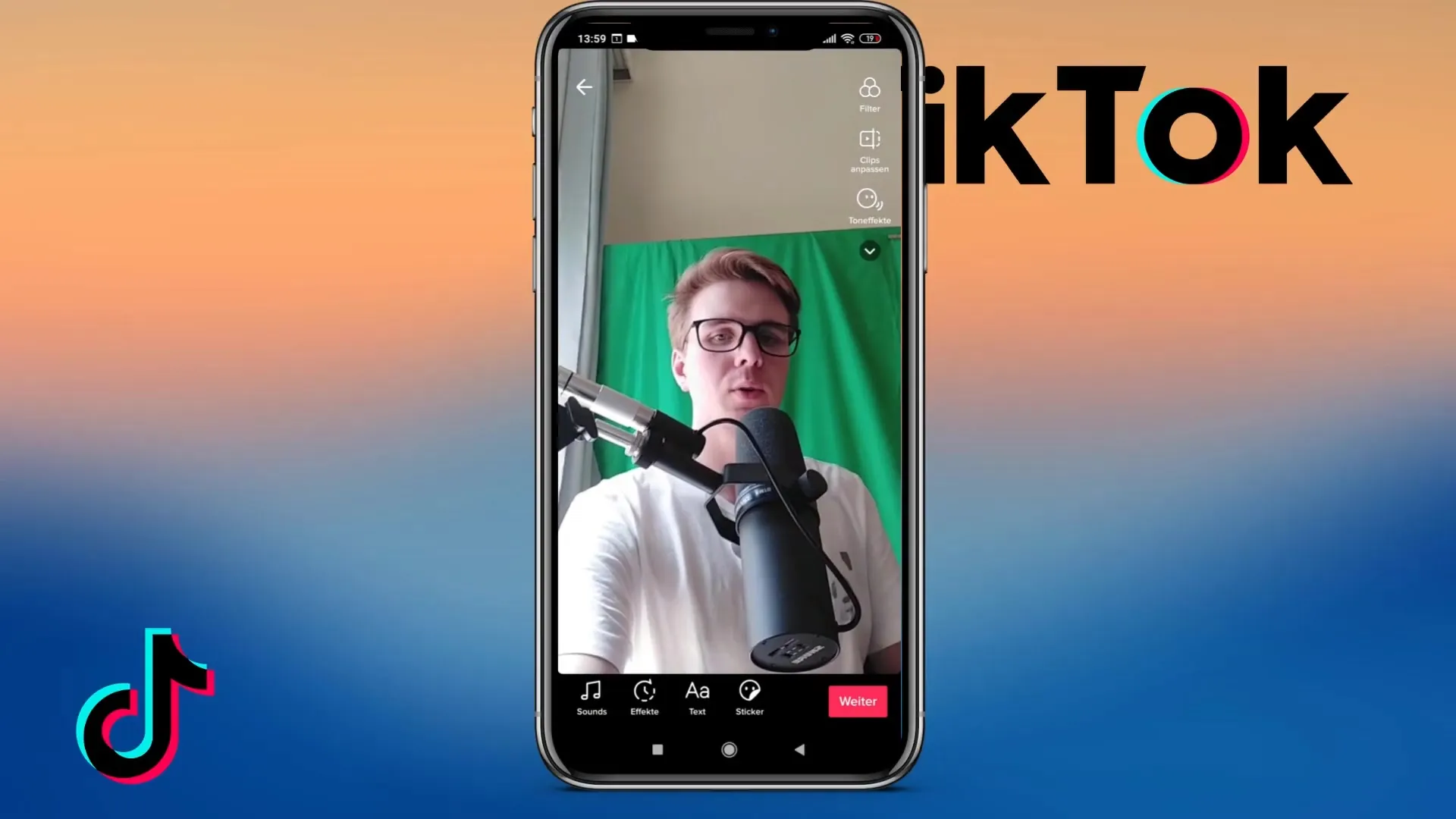The height and width of the screenshot is (819, 1456).
Task: Expand the Sounds dropdown
Action: click(591, 697)
